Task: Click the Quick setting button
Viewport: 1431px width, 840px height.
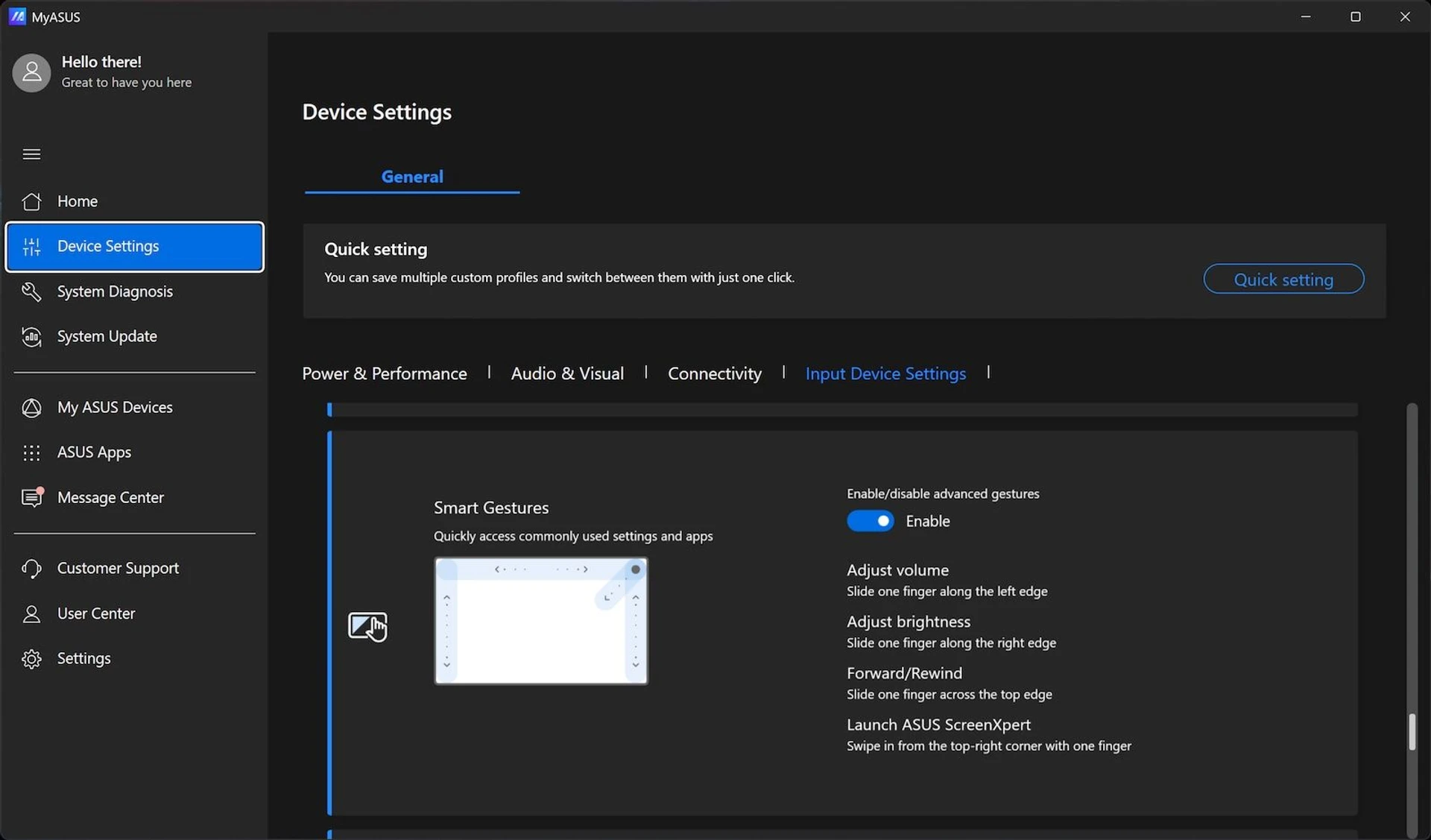Action: [x=1283, y=279]
